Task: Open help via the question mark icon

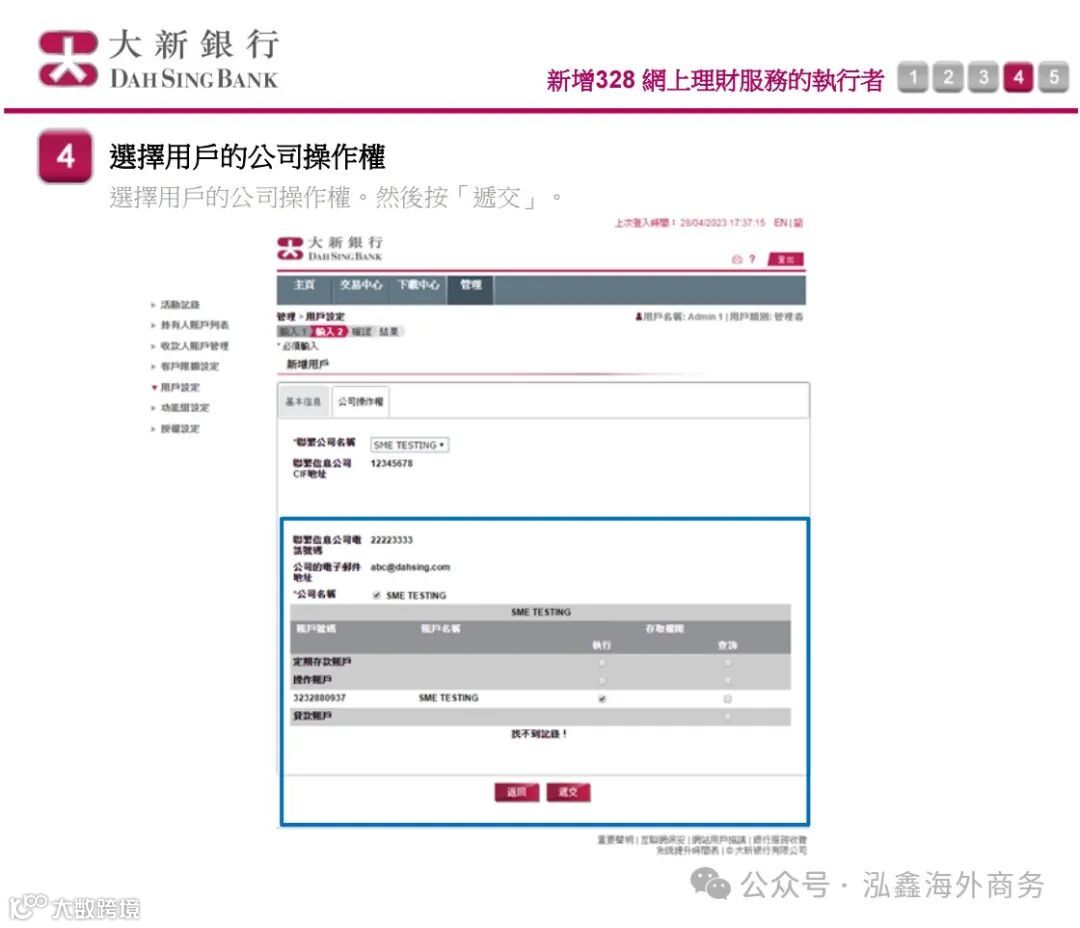Action: point(752,260)
